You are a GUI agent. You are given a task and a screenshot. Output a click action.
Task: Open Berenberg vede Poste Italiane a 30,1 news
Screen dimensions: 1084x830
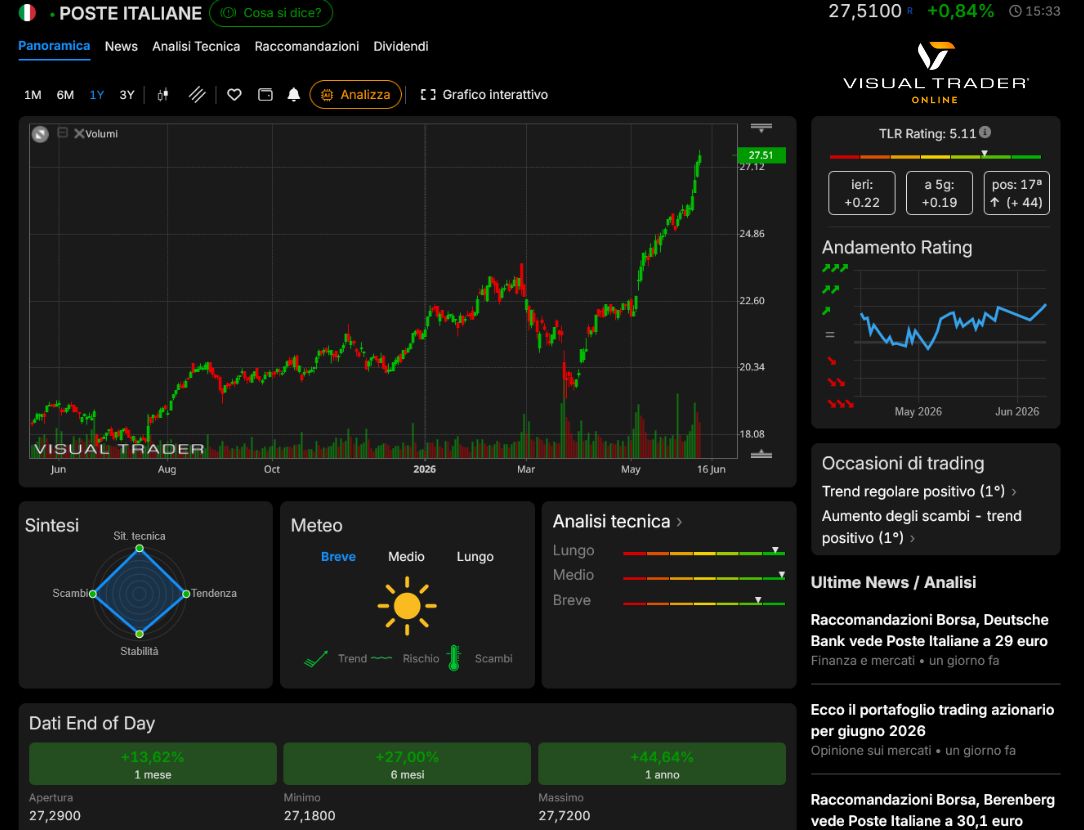(x=932, y=810)
